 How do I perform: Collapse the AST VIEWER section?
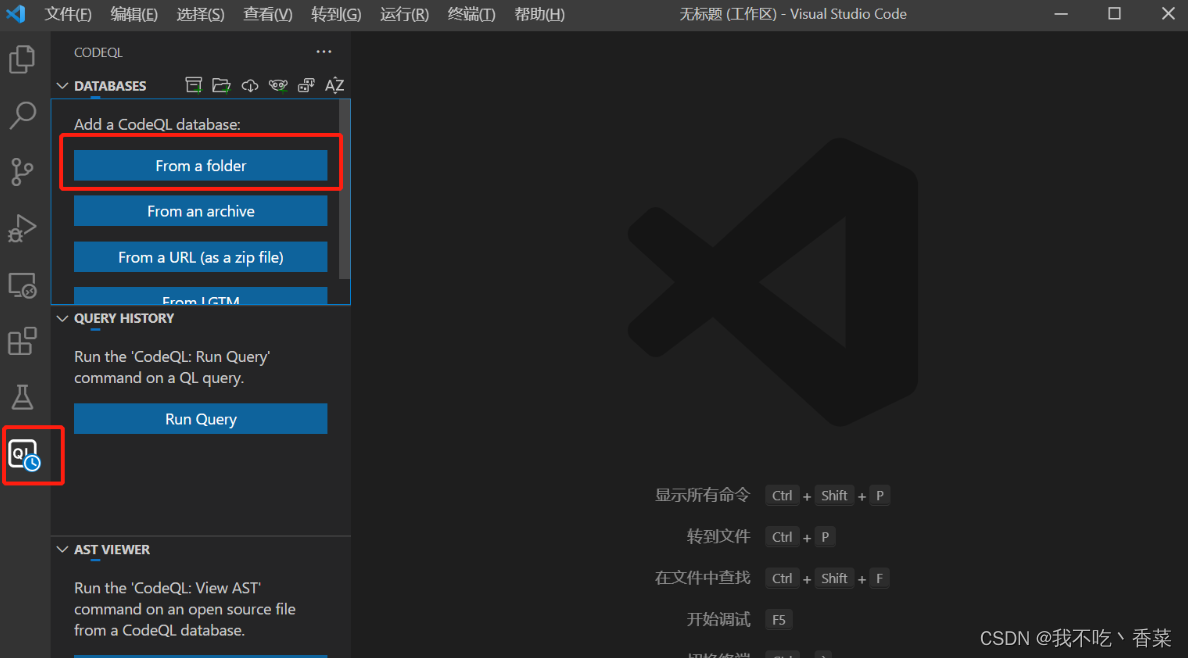(63, 550)
